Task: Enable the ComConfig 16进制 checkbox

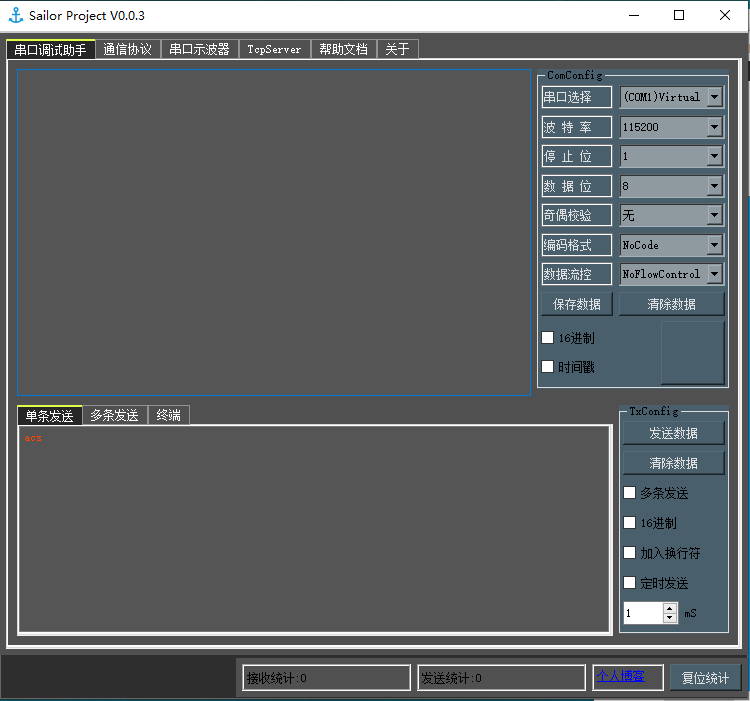Action: 548,338
